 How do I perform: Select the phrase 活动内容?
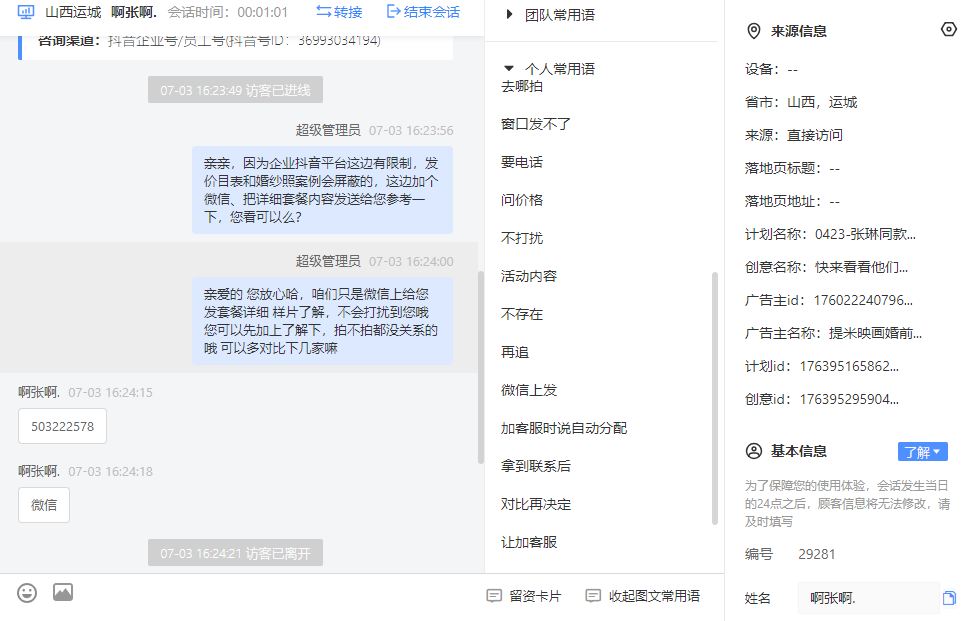tap(529, 276)
